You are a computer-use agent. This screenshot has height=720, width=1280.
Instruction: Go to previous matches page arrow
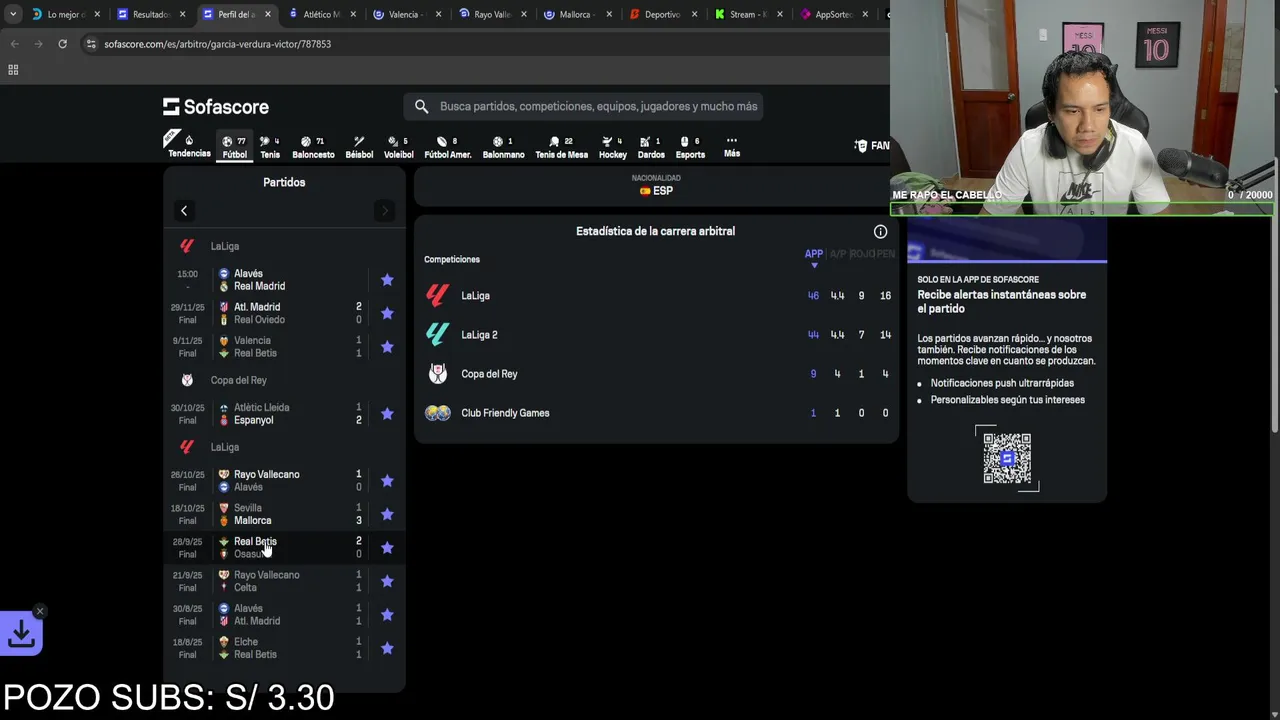click(x=184, y=210)
